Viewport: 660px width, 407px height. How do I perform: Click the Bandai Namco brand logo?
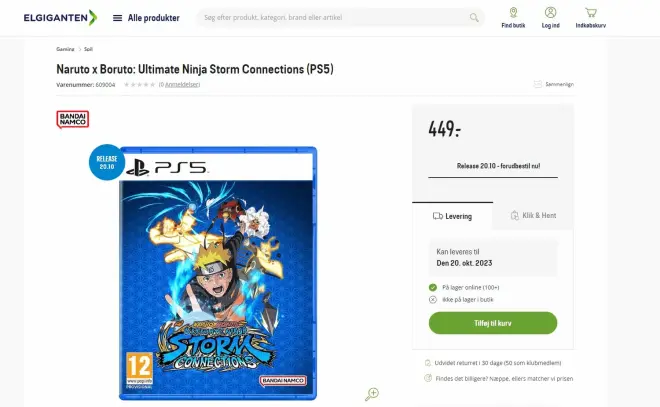click(x=72, y=119)
